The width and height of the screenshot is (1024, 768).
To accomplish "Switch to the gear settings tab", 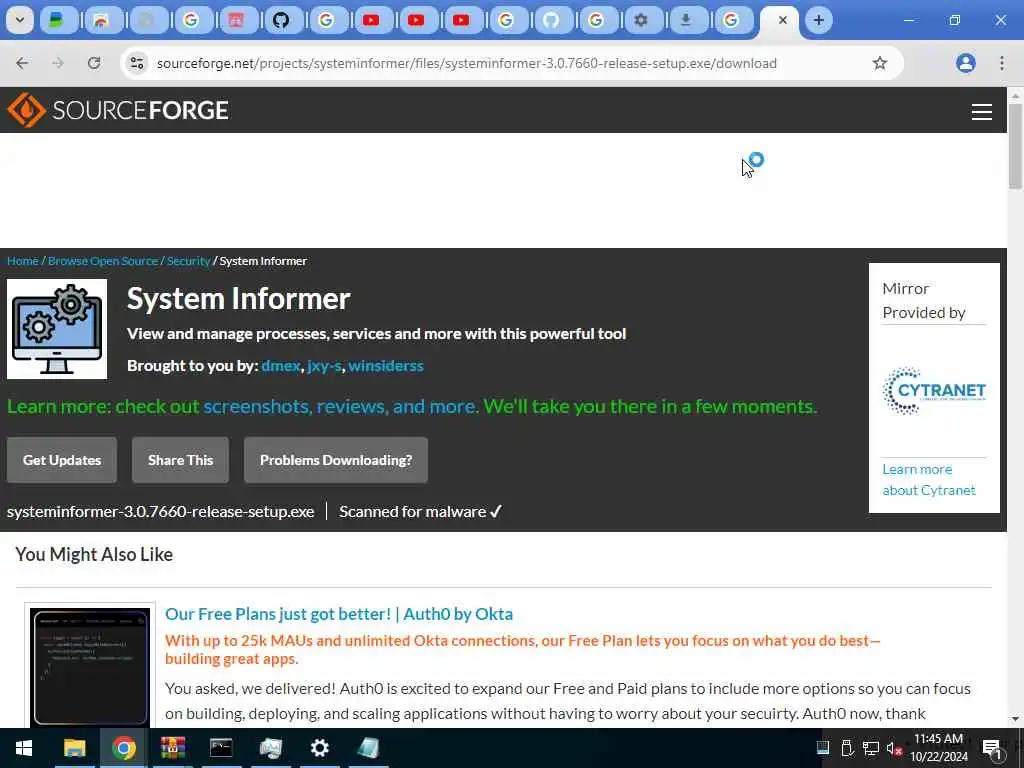I will pyautogui.click(x=641, y=20).
